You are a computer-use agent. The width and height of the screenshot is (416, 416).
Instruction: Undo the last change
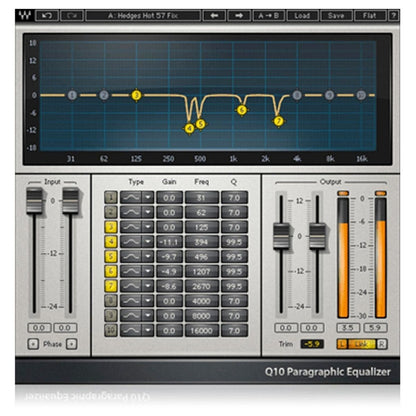47,16
